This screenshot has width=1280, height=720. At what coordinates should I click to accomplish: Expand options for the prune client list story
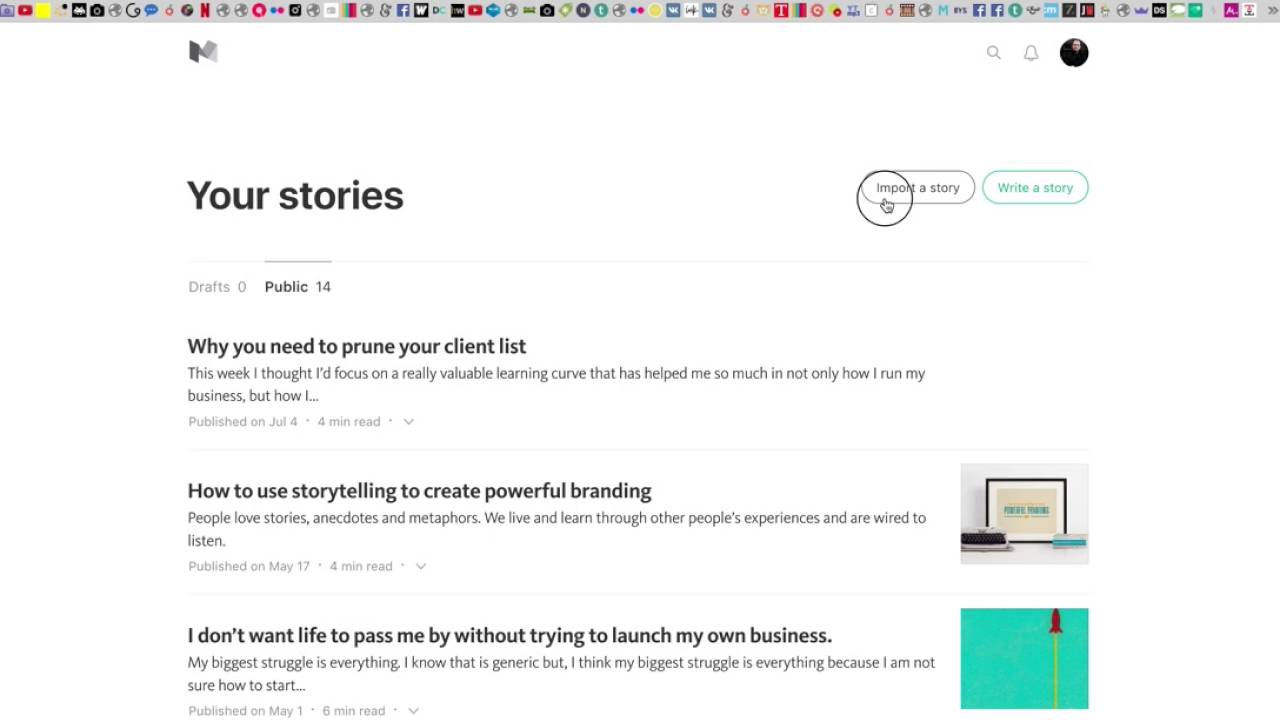(x=408, y=422)
